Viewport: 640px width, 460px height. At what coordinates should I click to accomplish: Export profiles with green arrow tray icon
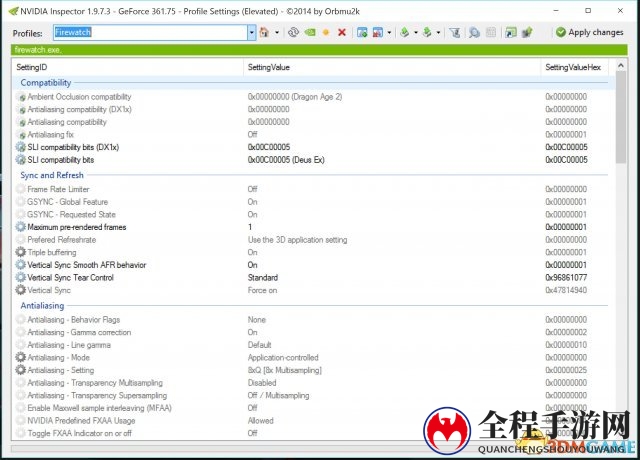pyautogui.click(x=404, y=32)
